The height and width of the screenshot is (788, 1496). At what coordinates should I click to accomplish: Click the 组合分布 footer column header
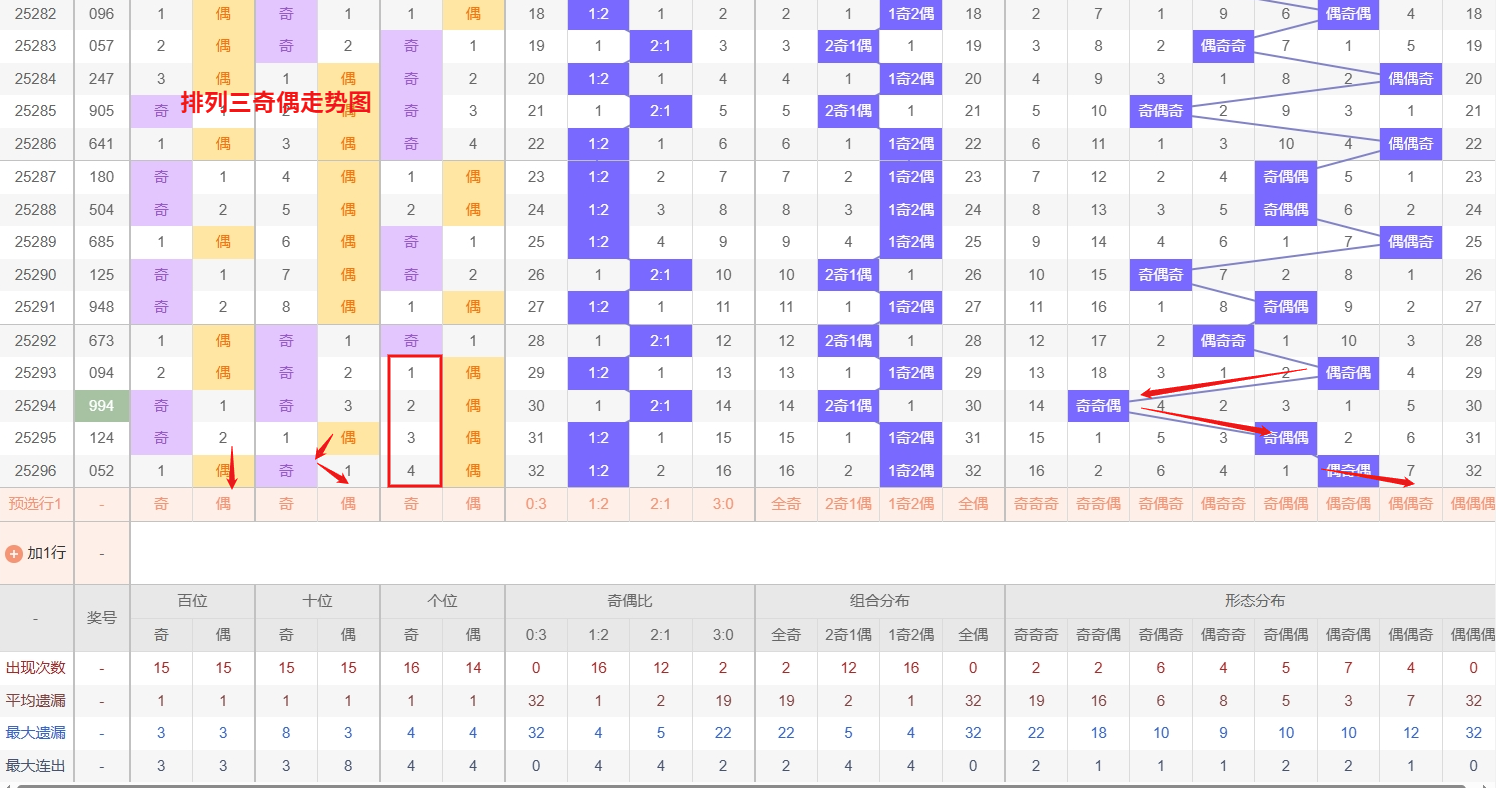(879, 601)
